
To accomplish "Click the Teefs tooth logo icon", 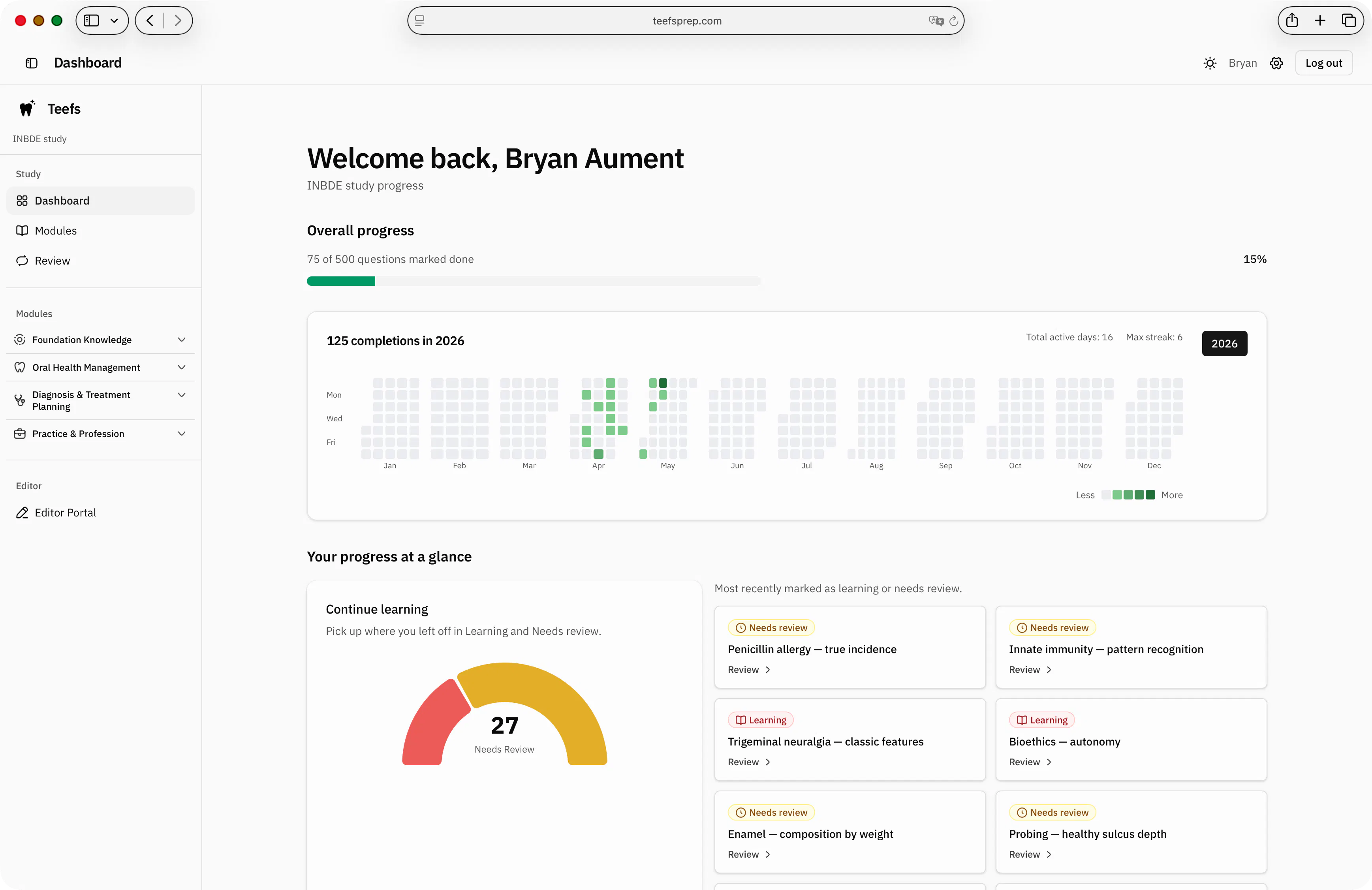I will click(26, 108).
